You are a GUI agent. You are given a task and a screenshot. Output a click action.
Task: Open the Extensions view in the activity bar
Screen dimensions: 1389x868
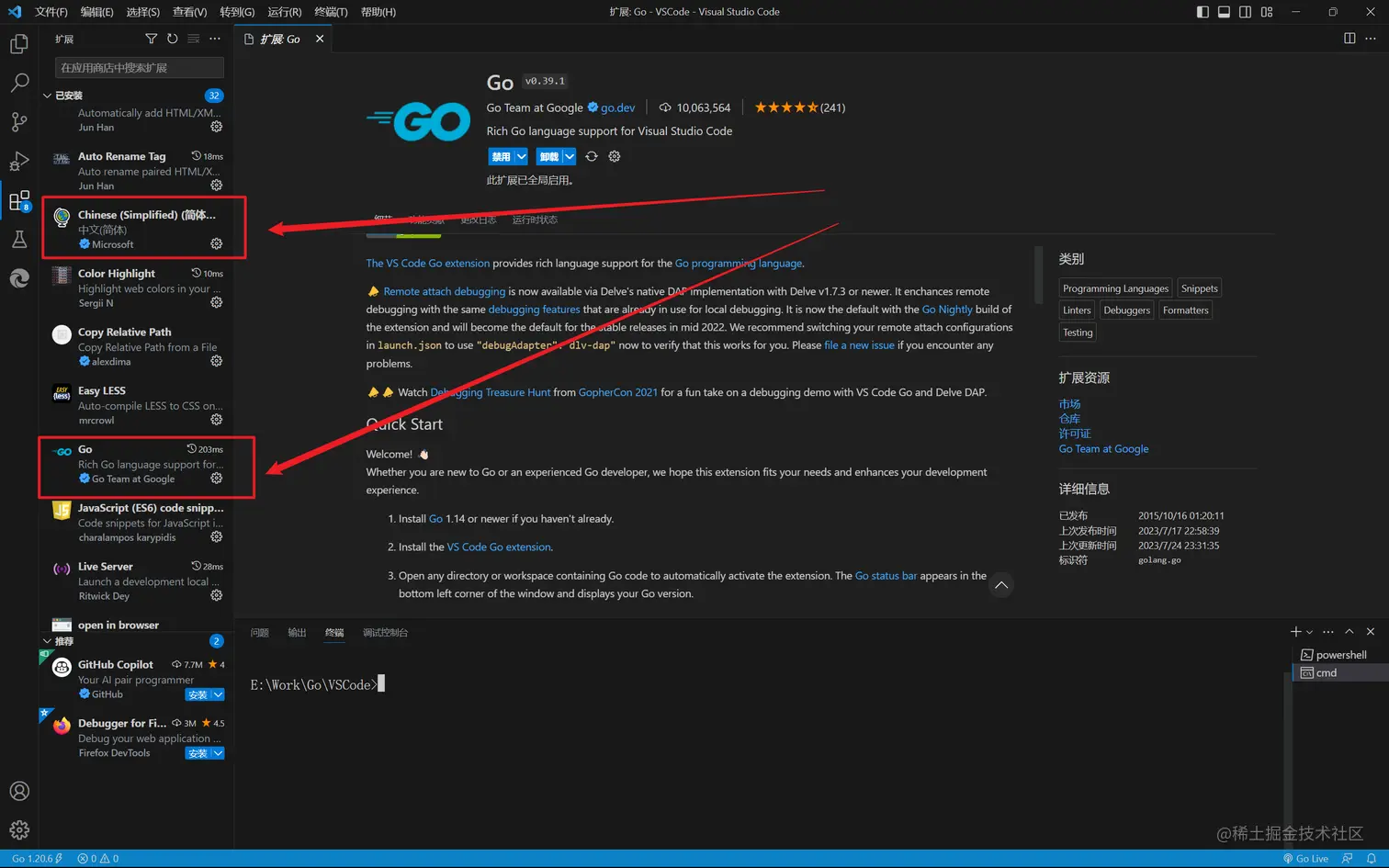18,201
